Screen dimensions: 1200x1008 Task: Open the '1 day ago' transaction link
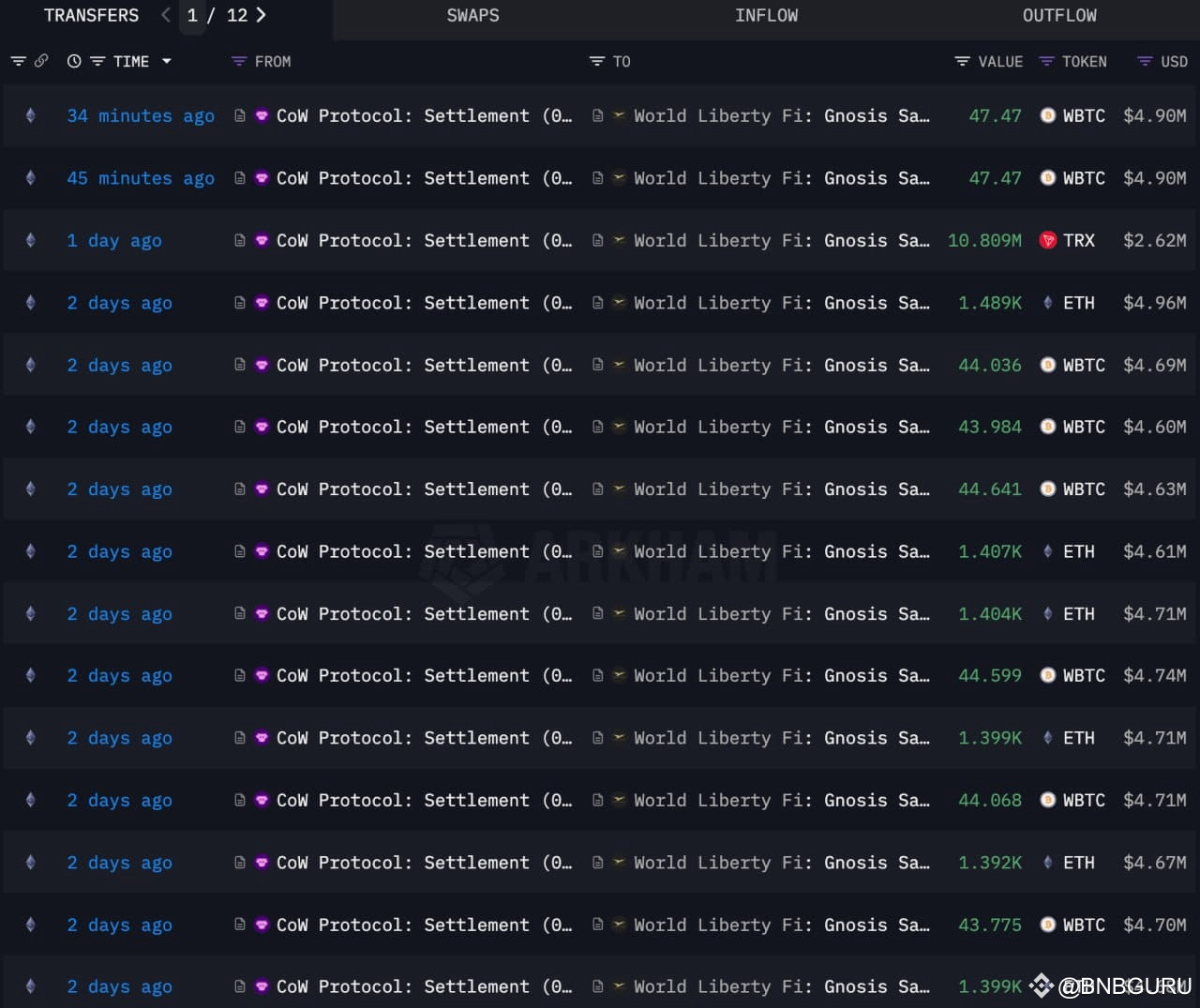point(114,240)
